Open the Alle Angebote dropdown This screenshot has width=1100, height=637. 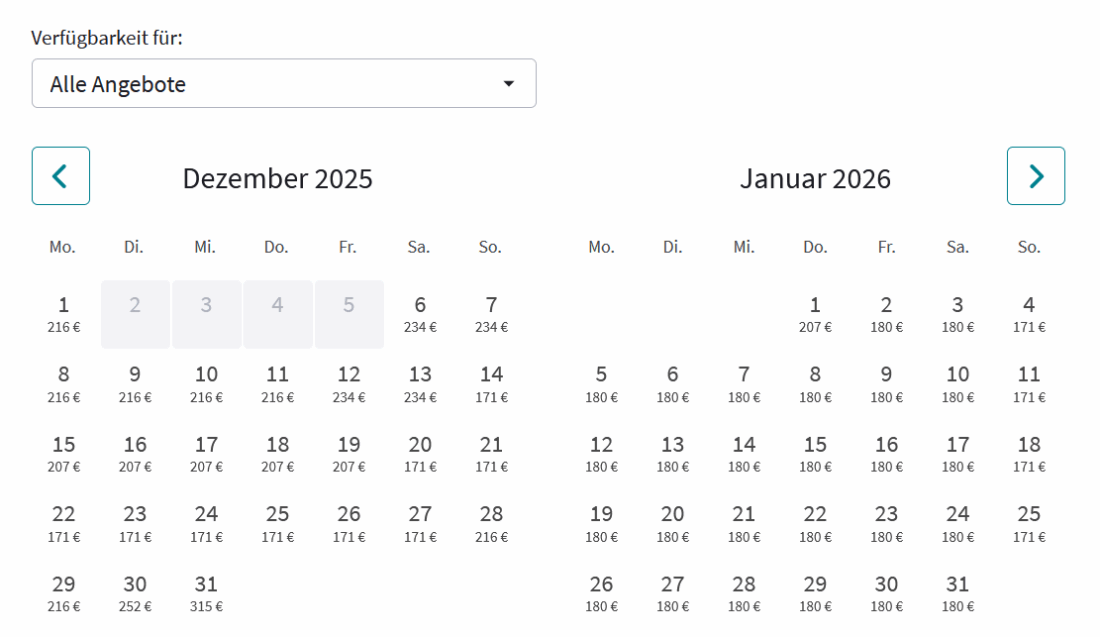[284, 84]
